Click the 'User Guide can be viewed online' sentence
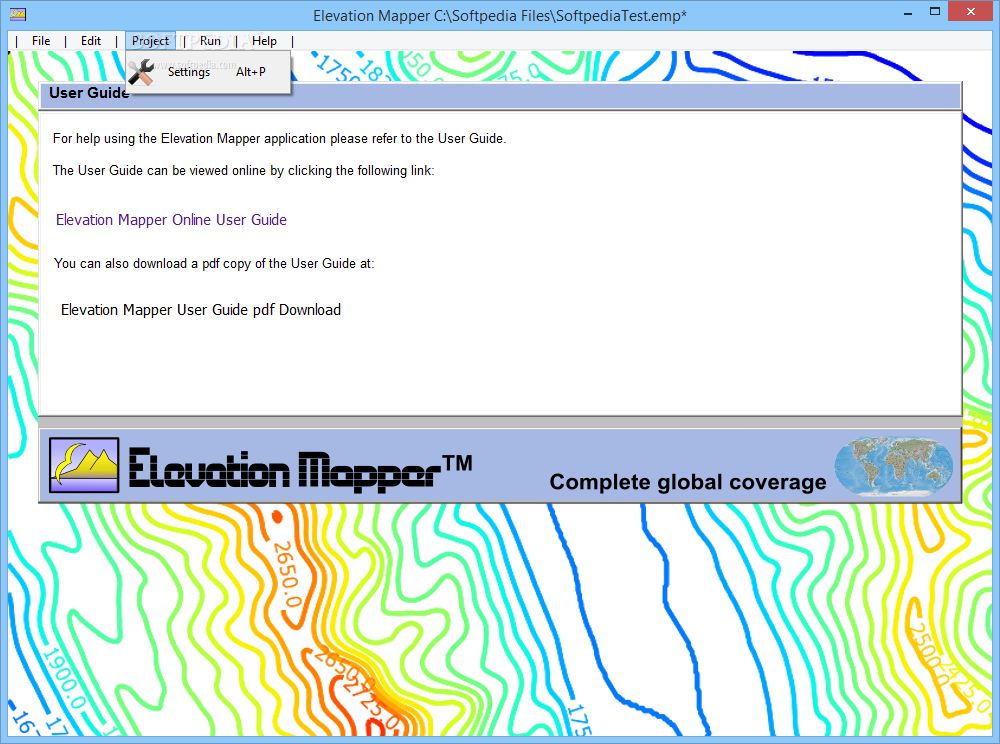 click(x=244, y=170)
